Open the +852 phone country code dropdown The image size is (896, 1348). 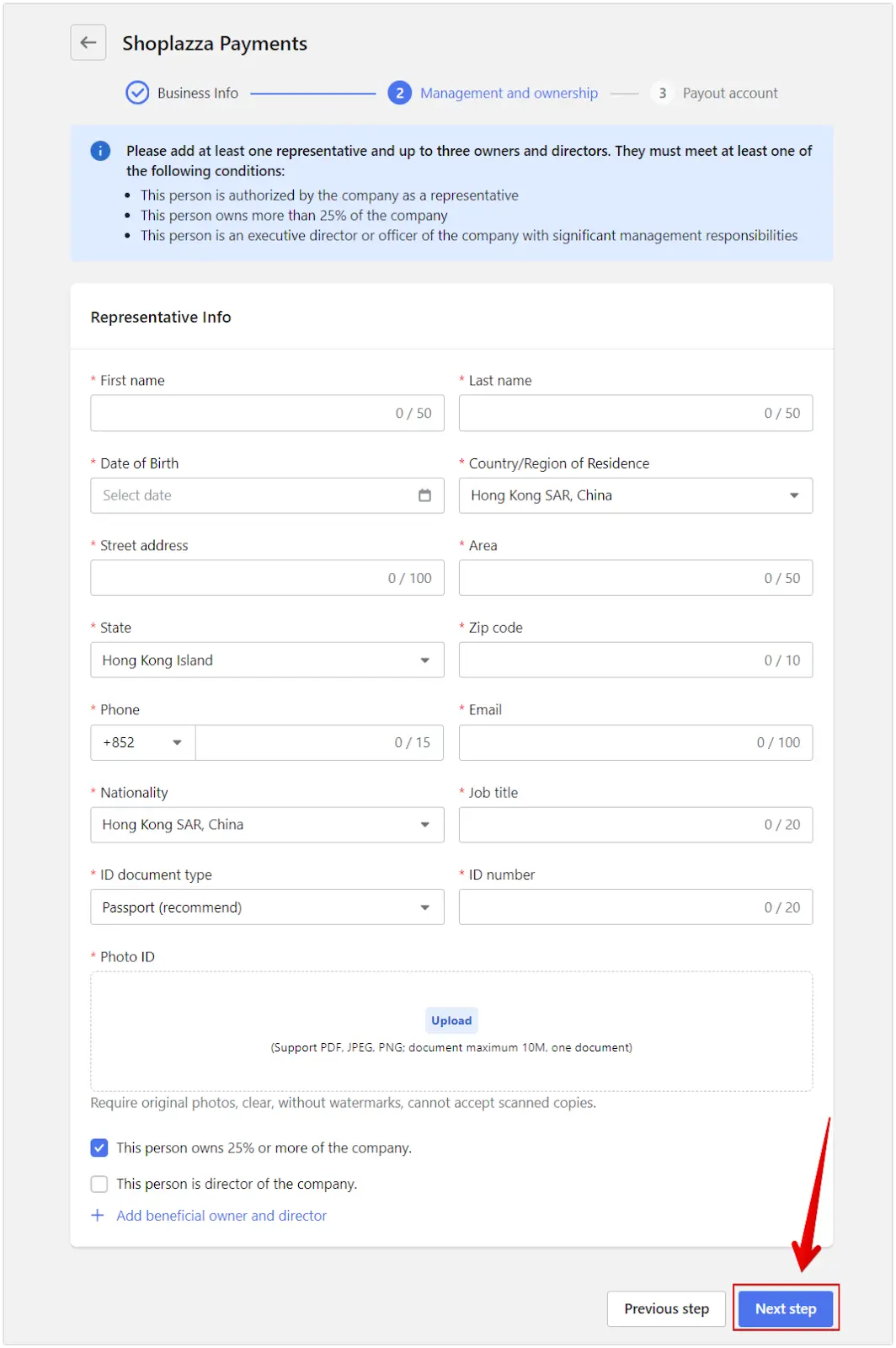point(143,742)
